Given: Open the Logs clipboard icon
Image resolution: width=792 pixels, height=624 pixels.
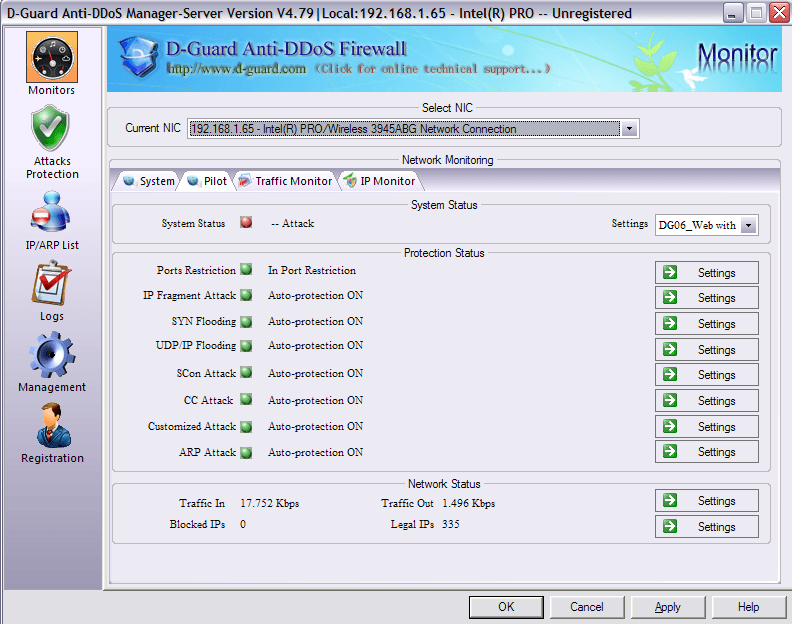Looking at the screenshot, I should tap(51, 283).
